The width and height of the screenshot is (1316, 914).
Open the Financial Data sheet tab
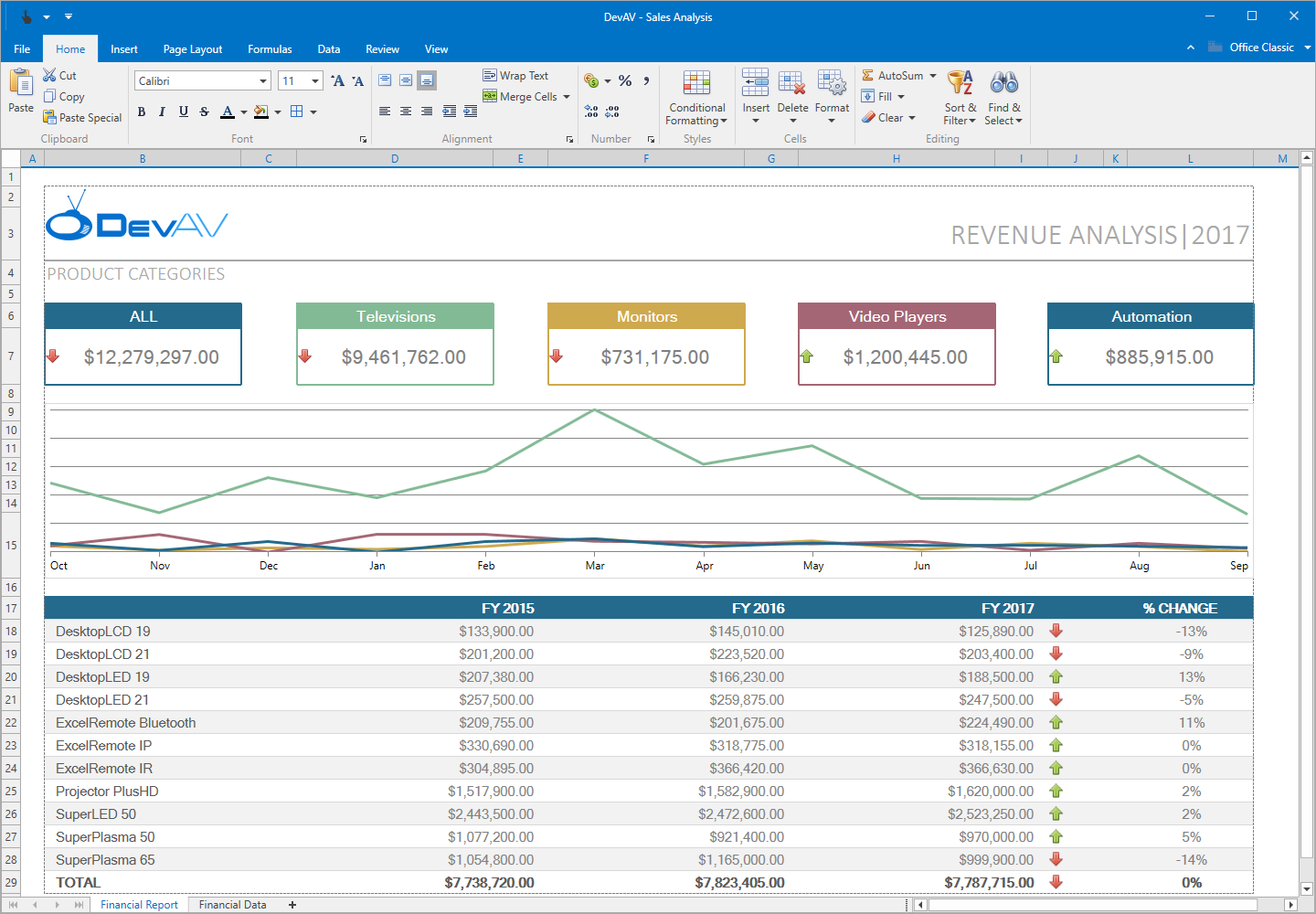(232, 905)
